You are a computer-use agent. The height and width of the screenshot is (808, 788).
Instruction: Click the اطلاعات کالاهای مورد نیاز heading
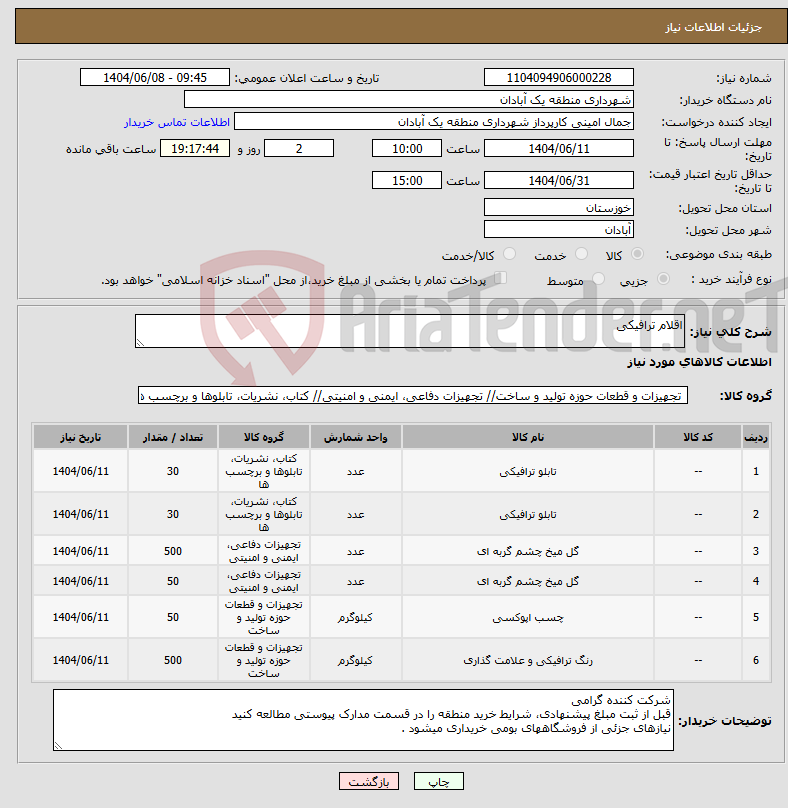click(x=699, y=362)
